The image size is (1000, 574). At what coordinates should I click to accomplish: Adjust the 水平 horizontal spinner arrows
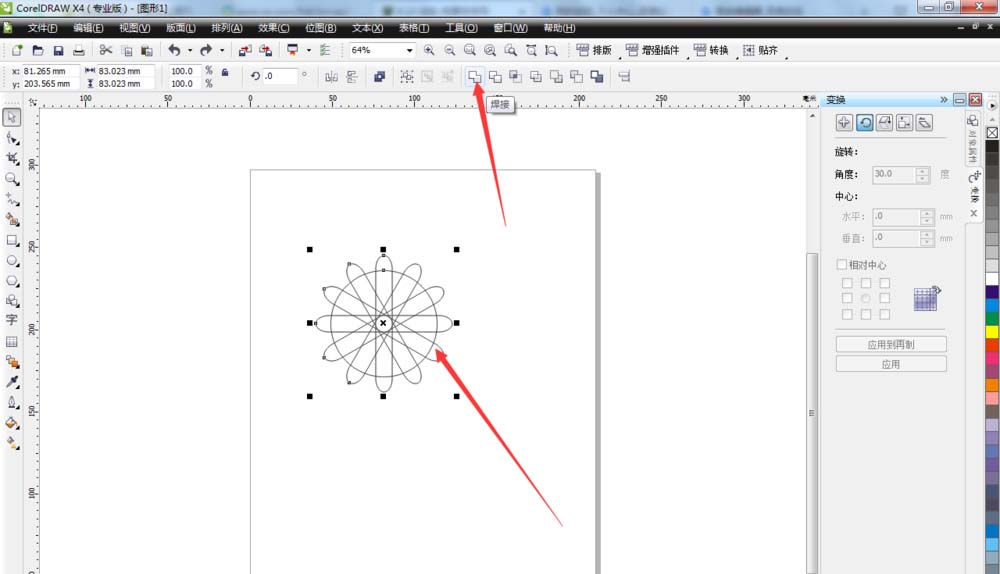(x=927, y=217)
